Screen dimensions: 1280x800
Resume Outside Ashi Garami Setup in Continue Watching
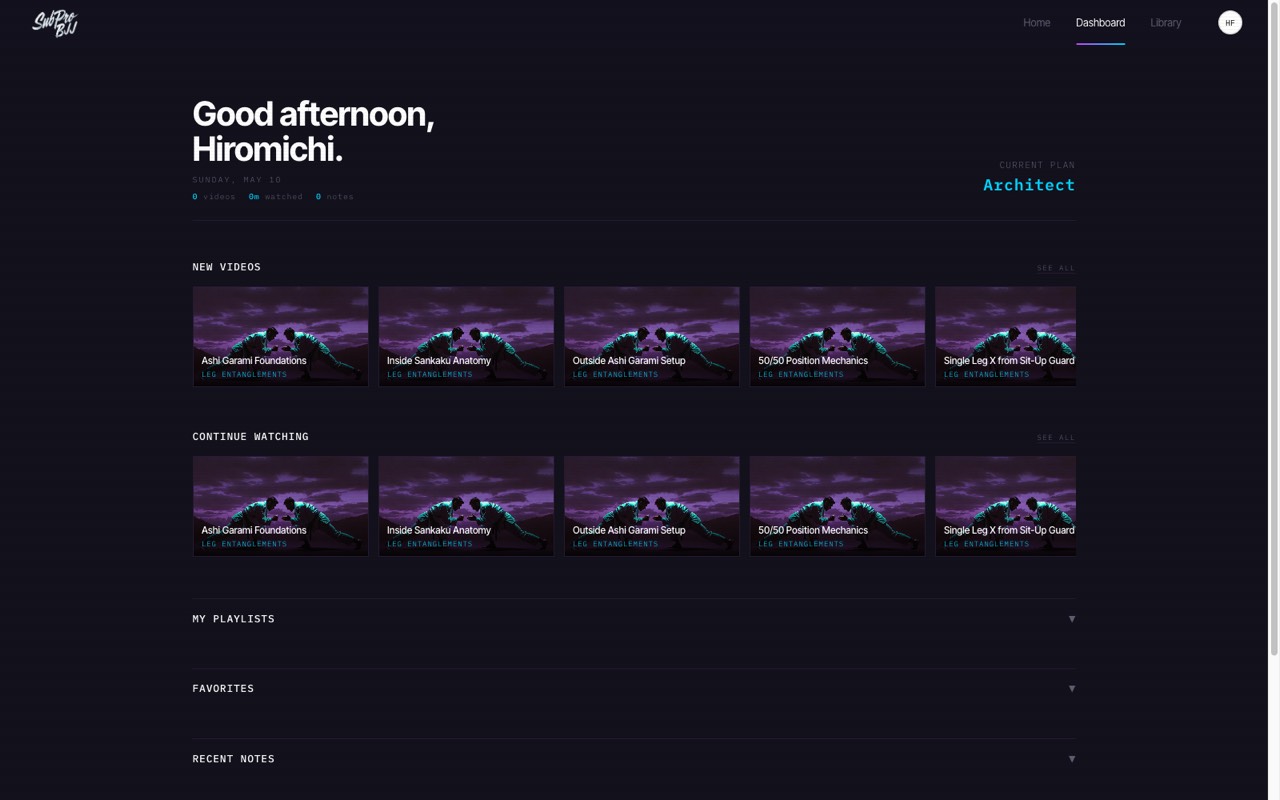[x=651, y=506]
